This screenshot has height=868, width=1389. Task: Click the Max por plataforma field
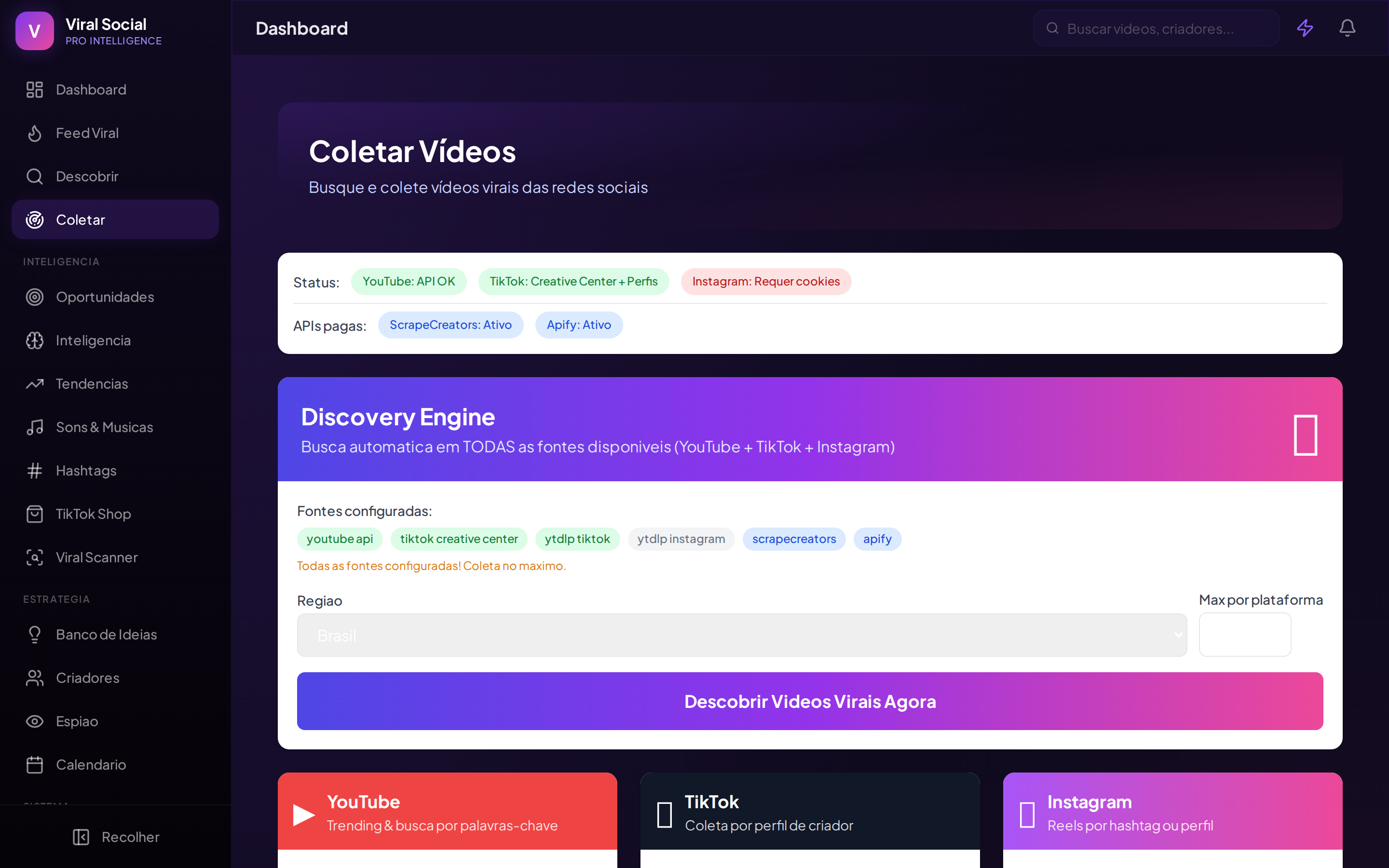(1245, 634)
